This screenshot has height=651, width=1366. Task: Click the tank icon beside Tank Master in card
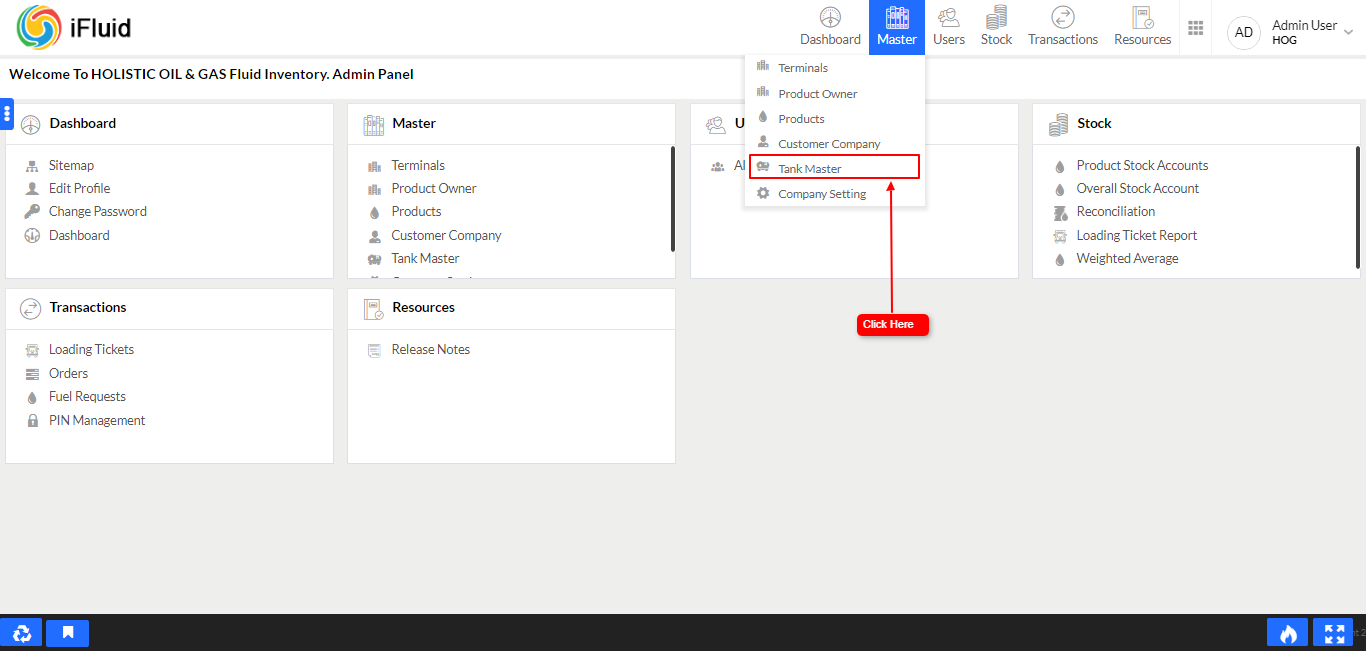click(375, 259)
